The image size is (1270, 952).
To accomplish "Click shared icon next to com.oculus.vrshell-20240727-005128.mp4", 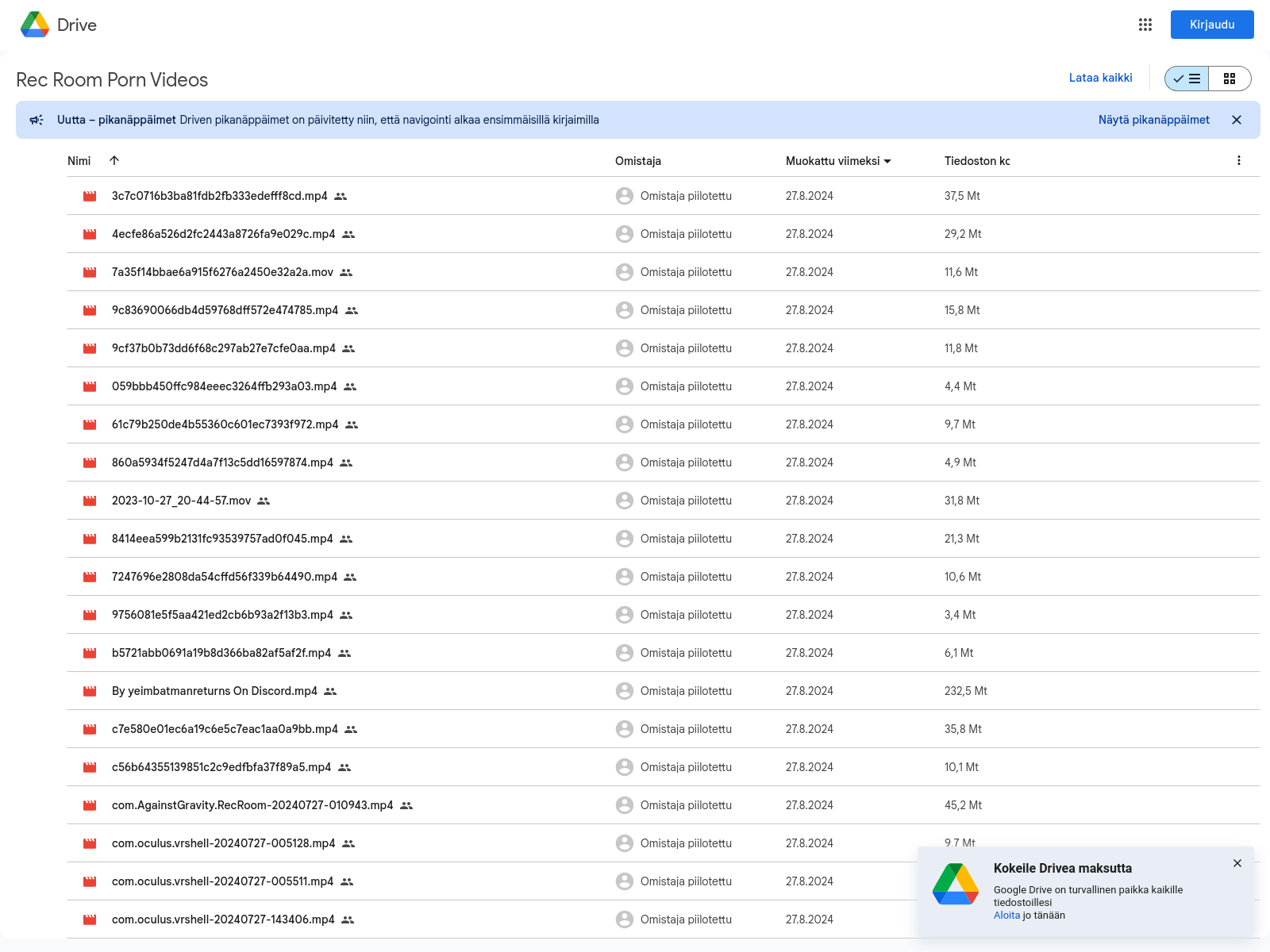I will [x=348, y=843].
